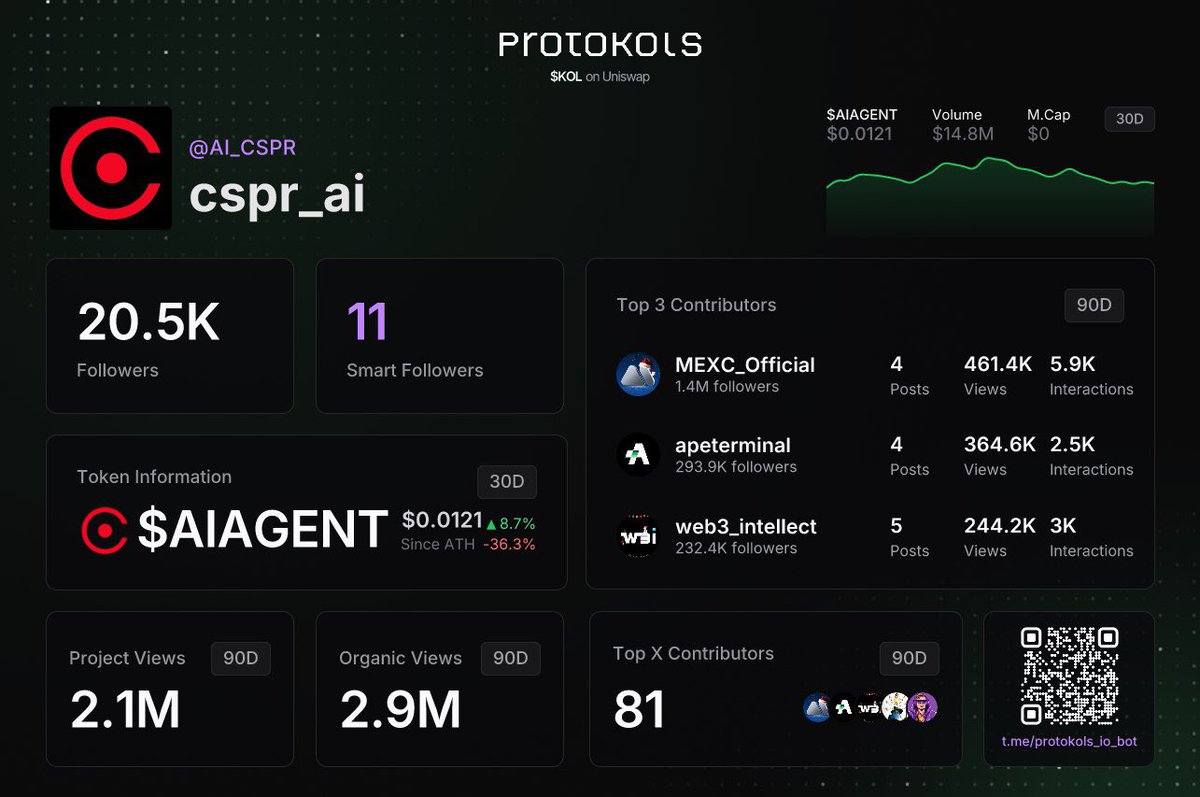Screen dimensions: 1200x797
Task: Click first small avatar in contributors stack
Action: click(817, 708)
